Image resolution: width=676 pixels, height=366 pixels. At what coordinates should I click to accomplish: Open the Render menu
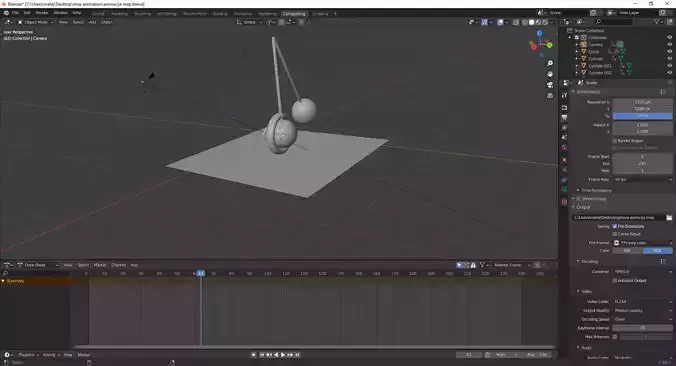click(42, 13)
